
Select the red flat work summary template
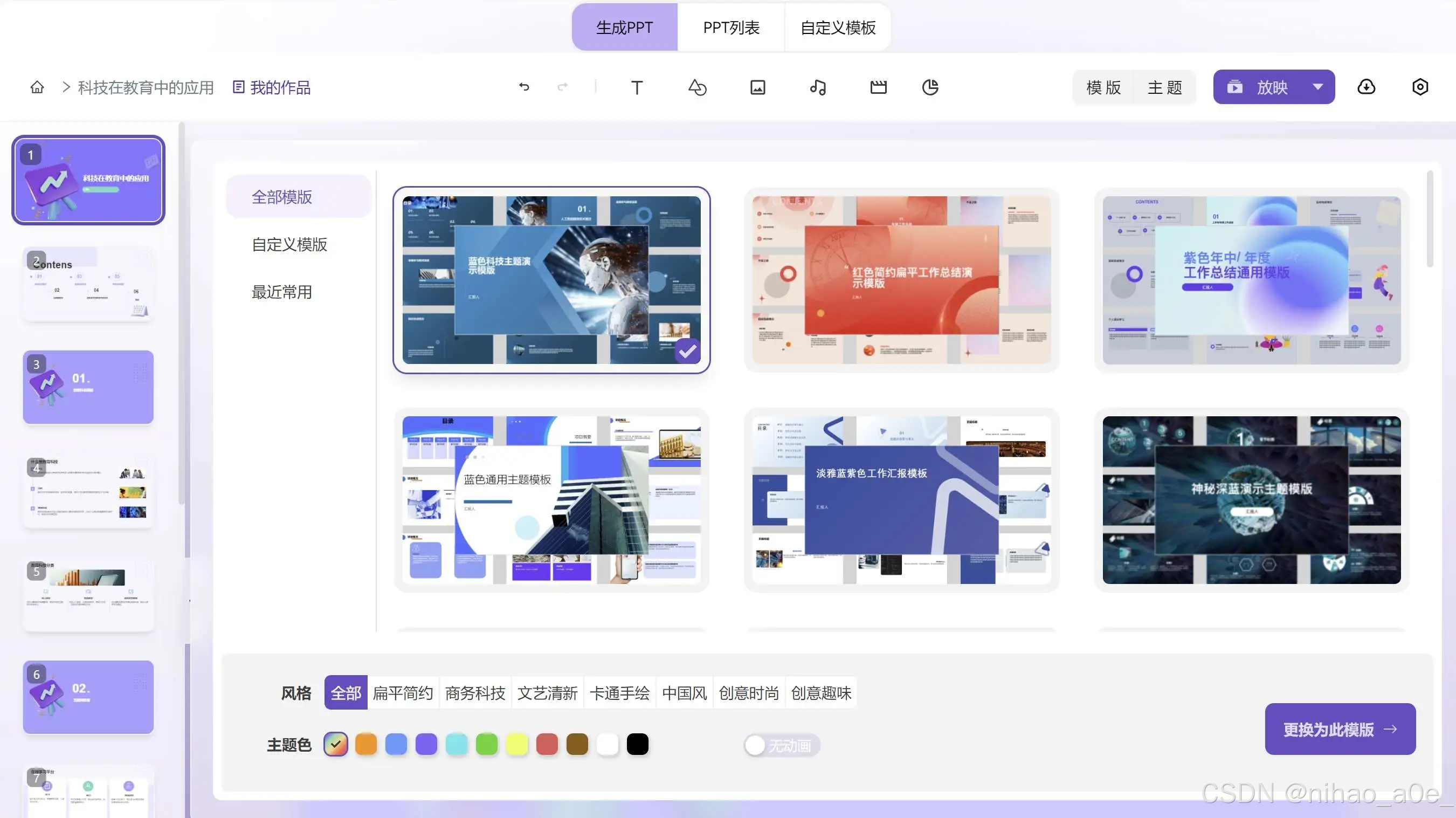901,280
